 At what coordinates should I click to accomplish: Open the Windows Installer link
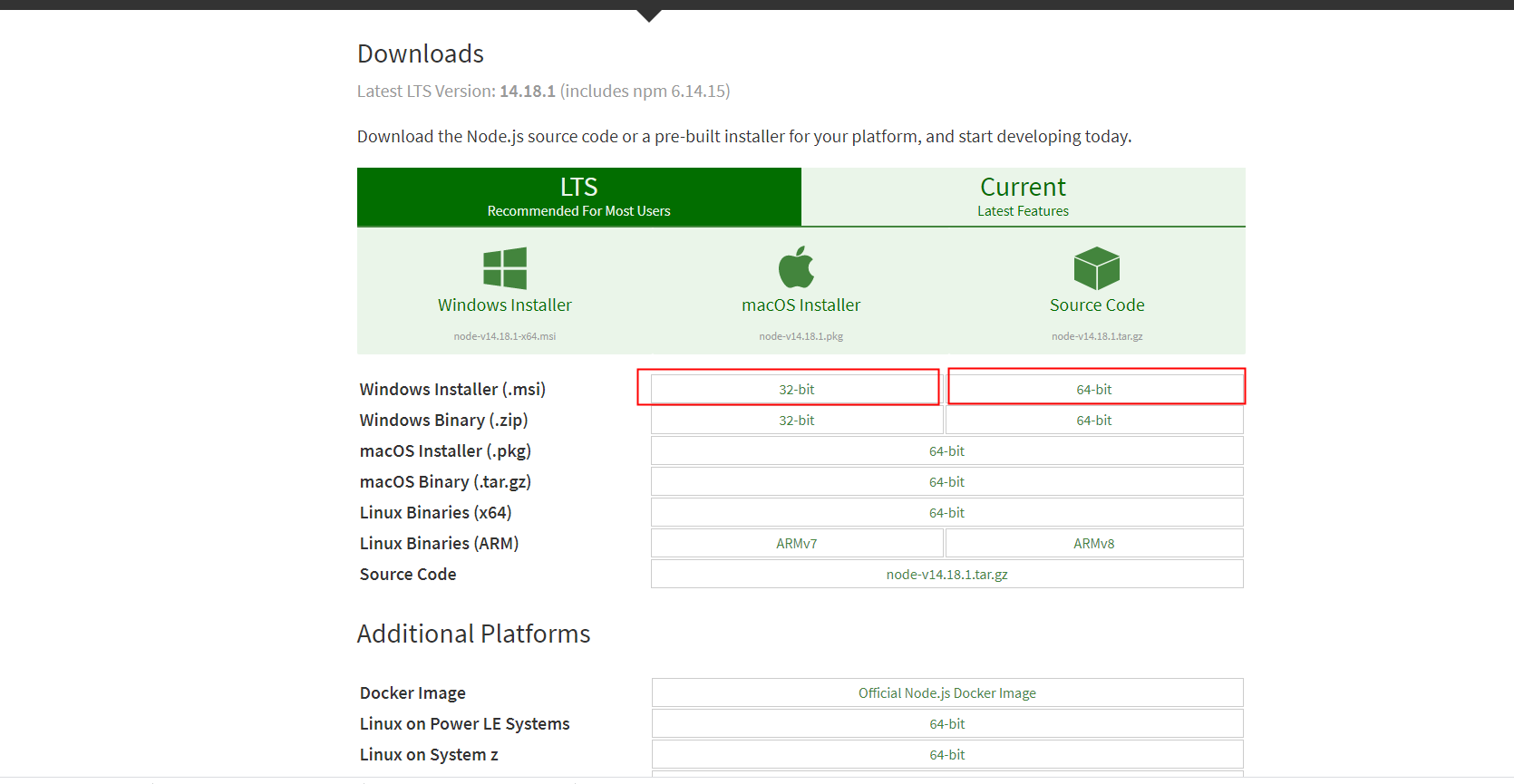pos(505,305)
